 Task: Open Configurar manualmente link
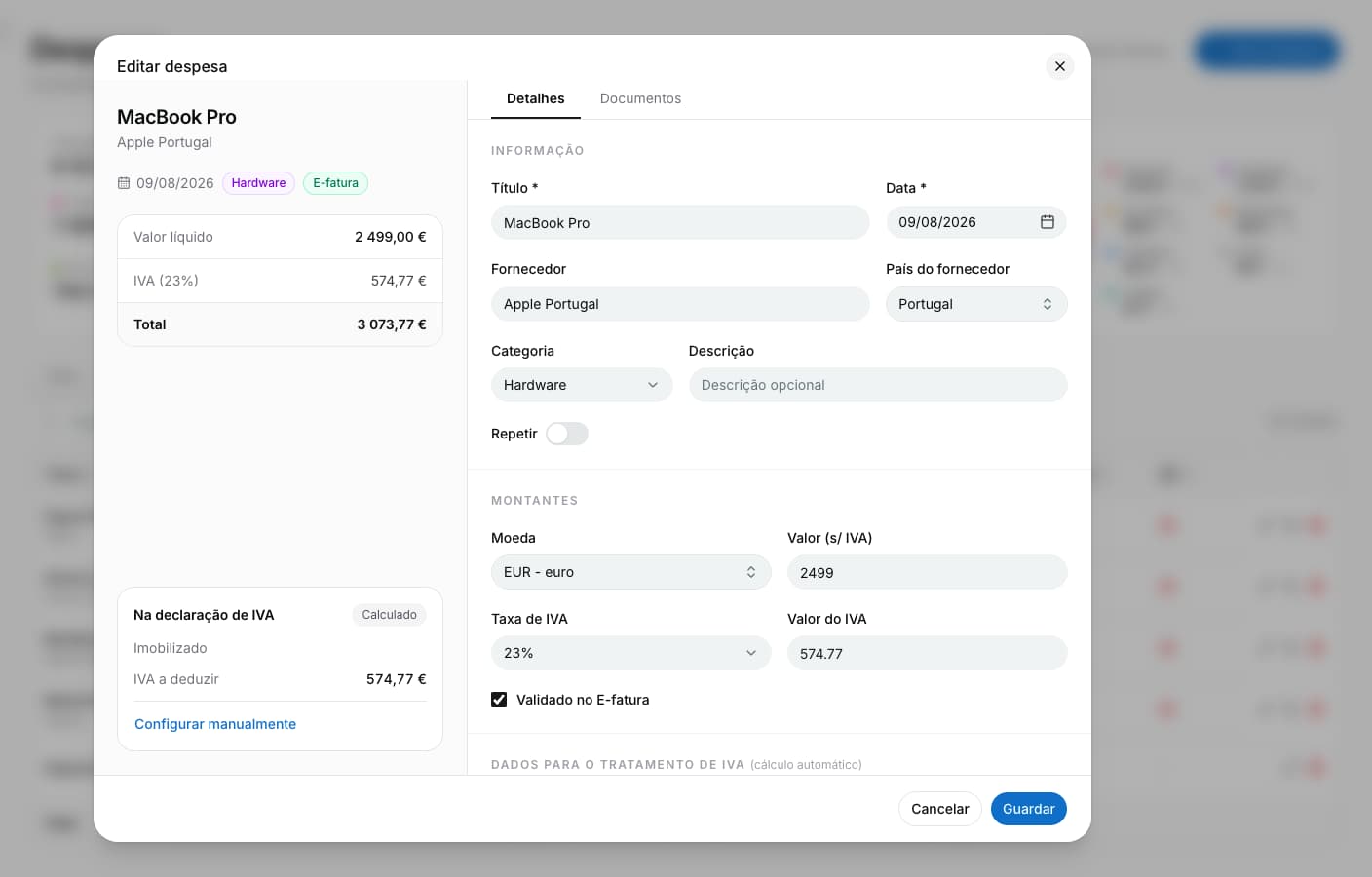(x=215, y=724)
